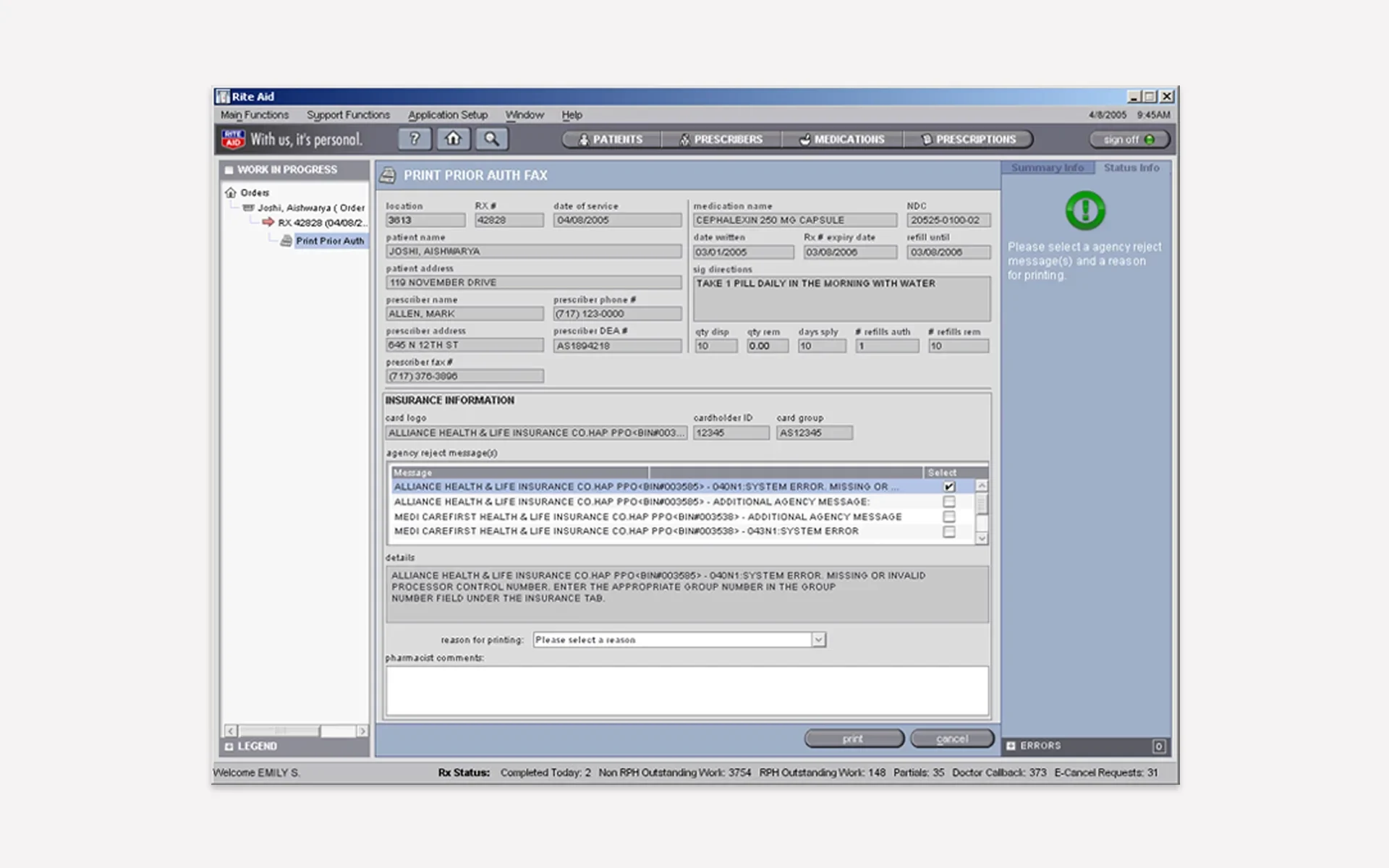Screen dimensions: 1389x868
Task: Open the Medications section
Action: [x=843, y=139]
